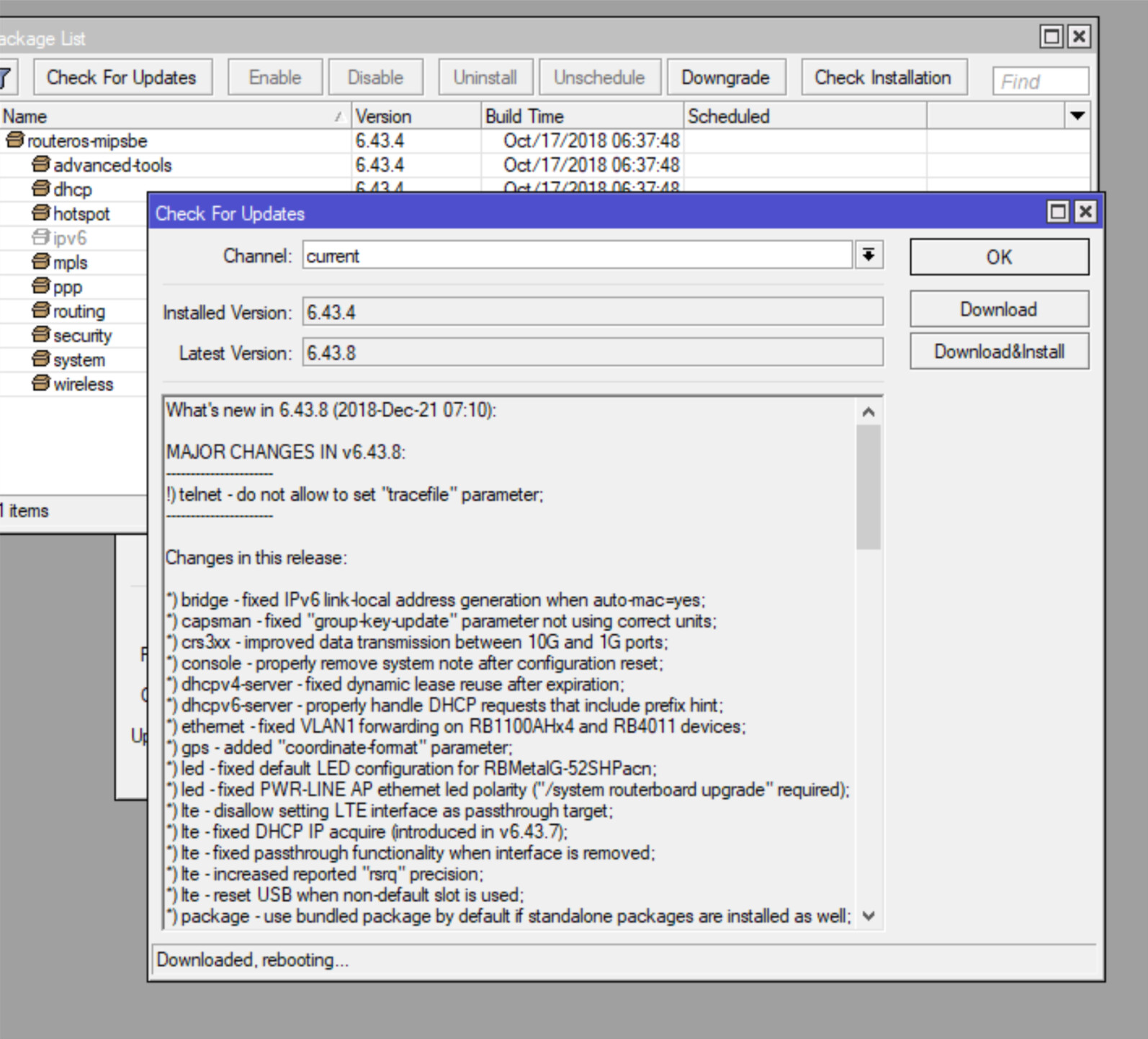The width and height of the screenshot is (1148, 1039).
Task: Click the crs3xx changelog line
Action: click(x=417, y=642)
